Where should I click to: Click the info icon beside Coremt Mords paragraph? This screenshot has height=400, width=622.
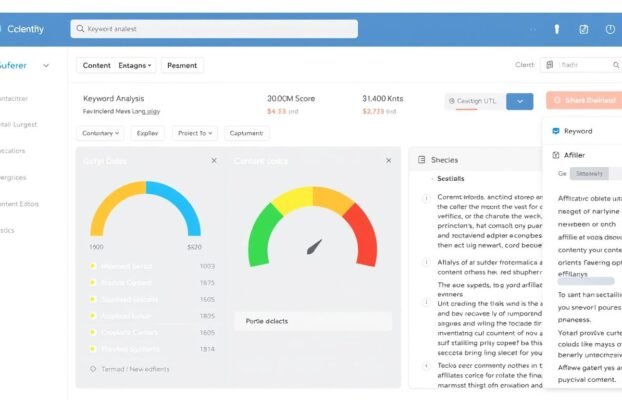(426, 198)
